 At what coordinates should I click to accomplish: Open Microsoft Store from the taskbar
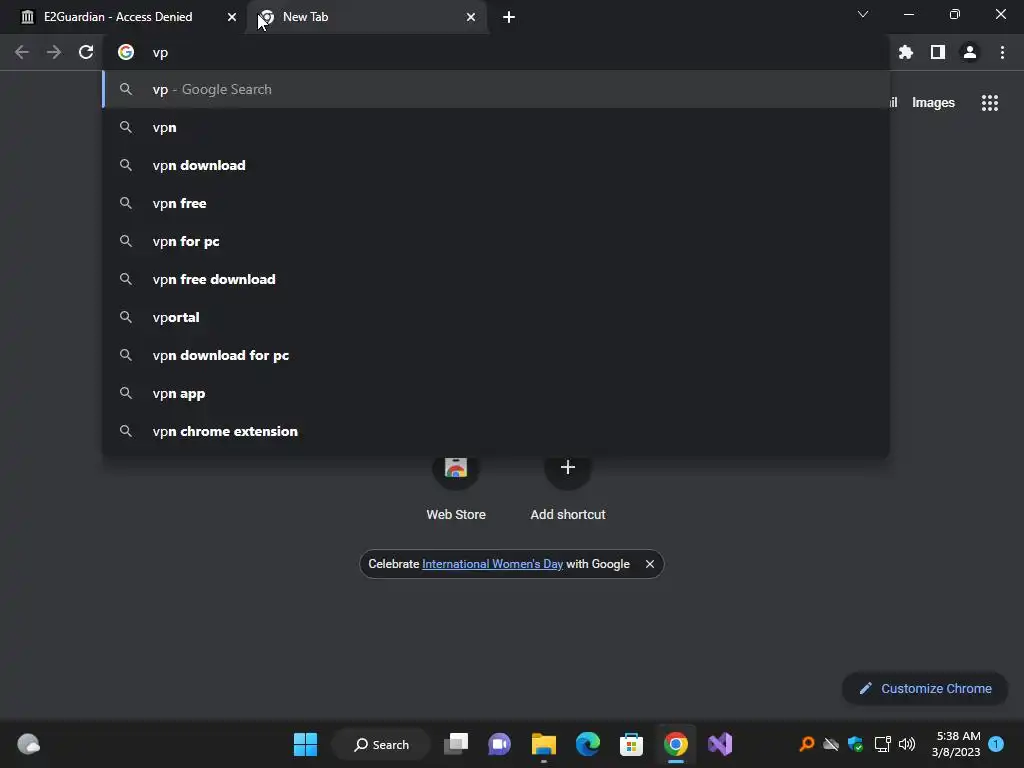tap(632, 744)
